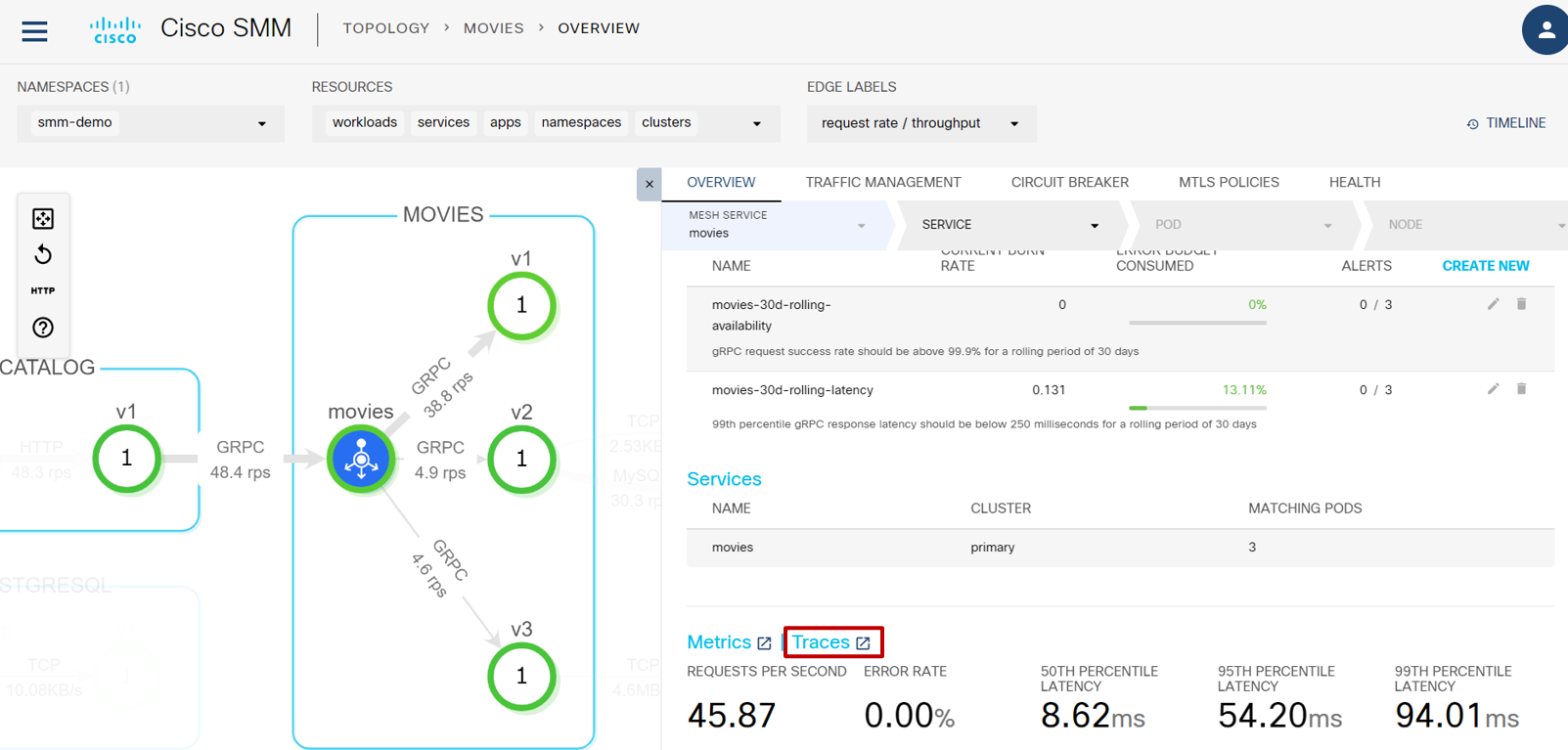
Task: Select the movies v3 workload node
Action: point(521,676)
